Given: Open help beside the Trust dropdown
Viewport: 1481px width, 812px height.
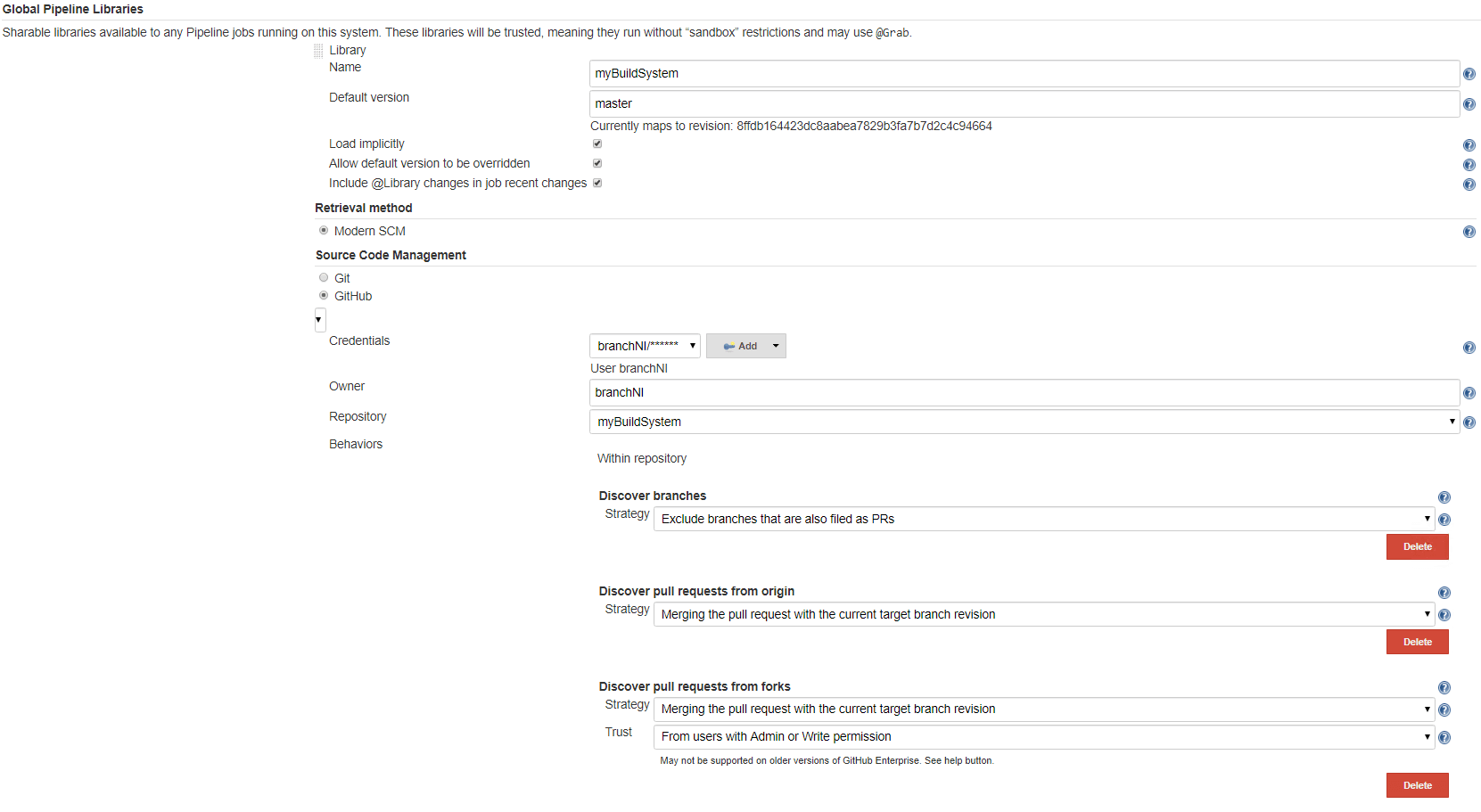Looking at the screenshot, I should (x=1444, y=737).
